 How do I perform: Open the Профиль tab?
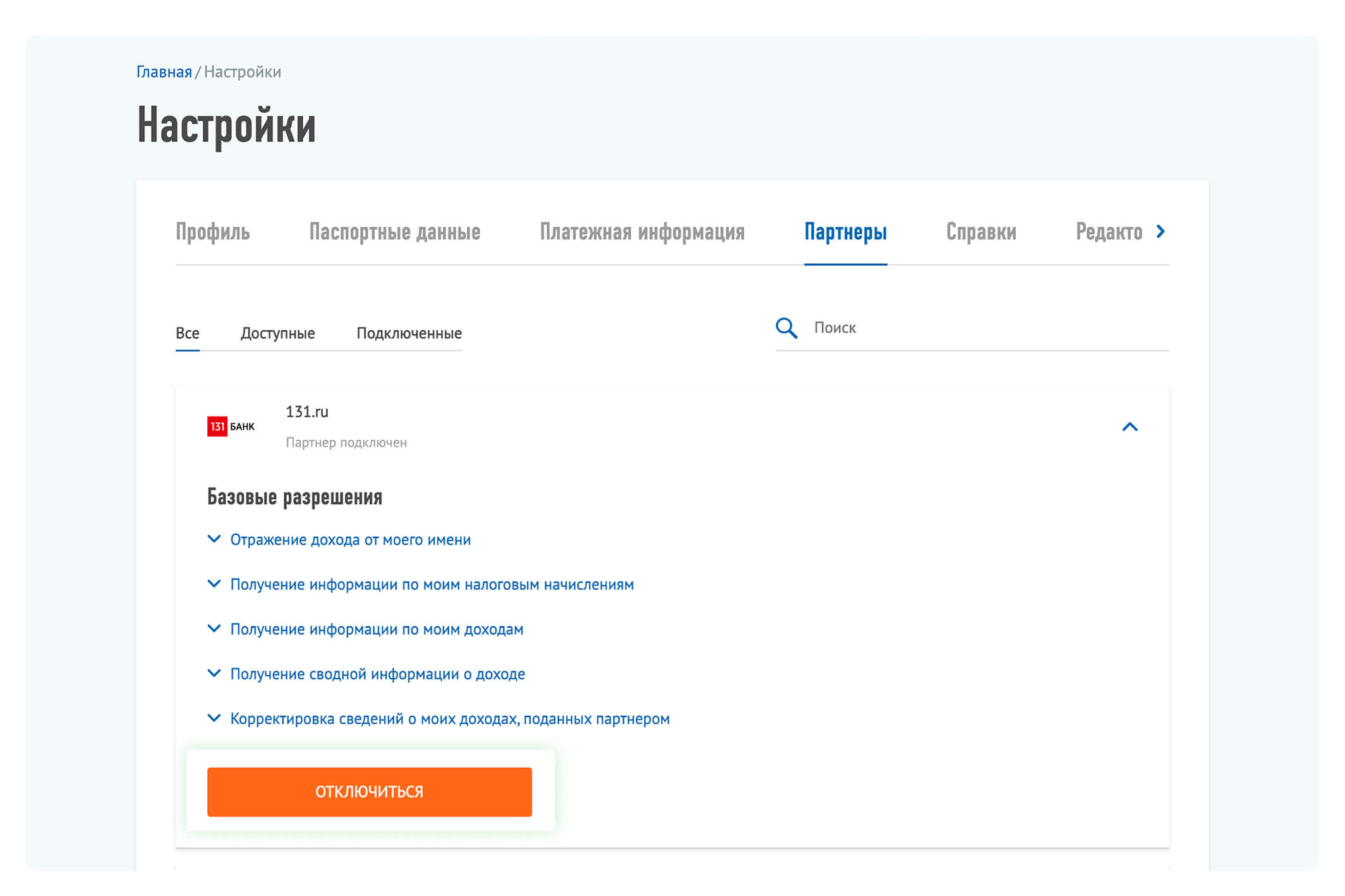tap(212, 232)
